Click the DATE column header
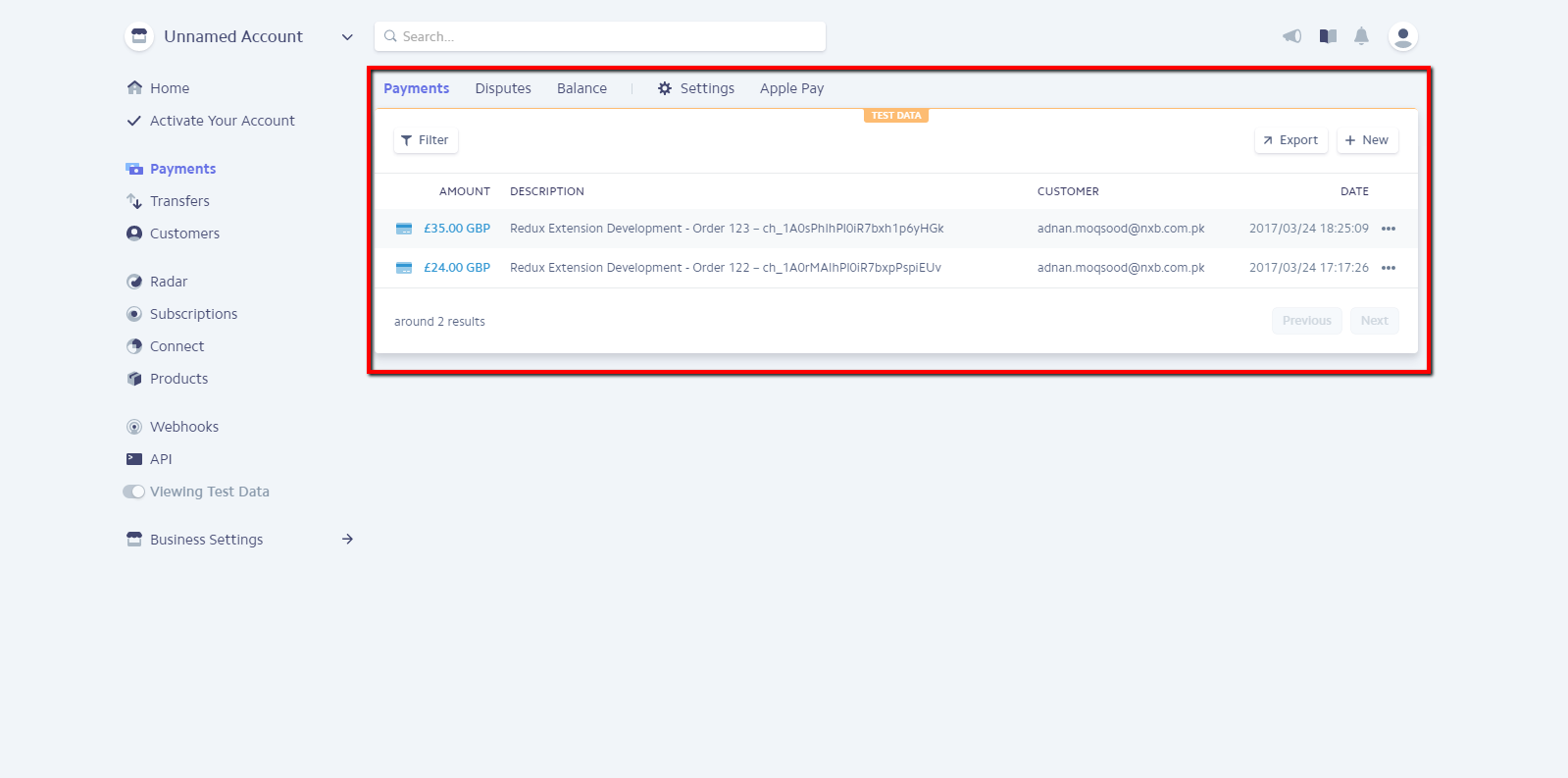This screenshot has height=778, width=1568. (x=1354, y=191)
